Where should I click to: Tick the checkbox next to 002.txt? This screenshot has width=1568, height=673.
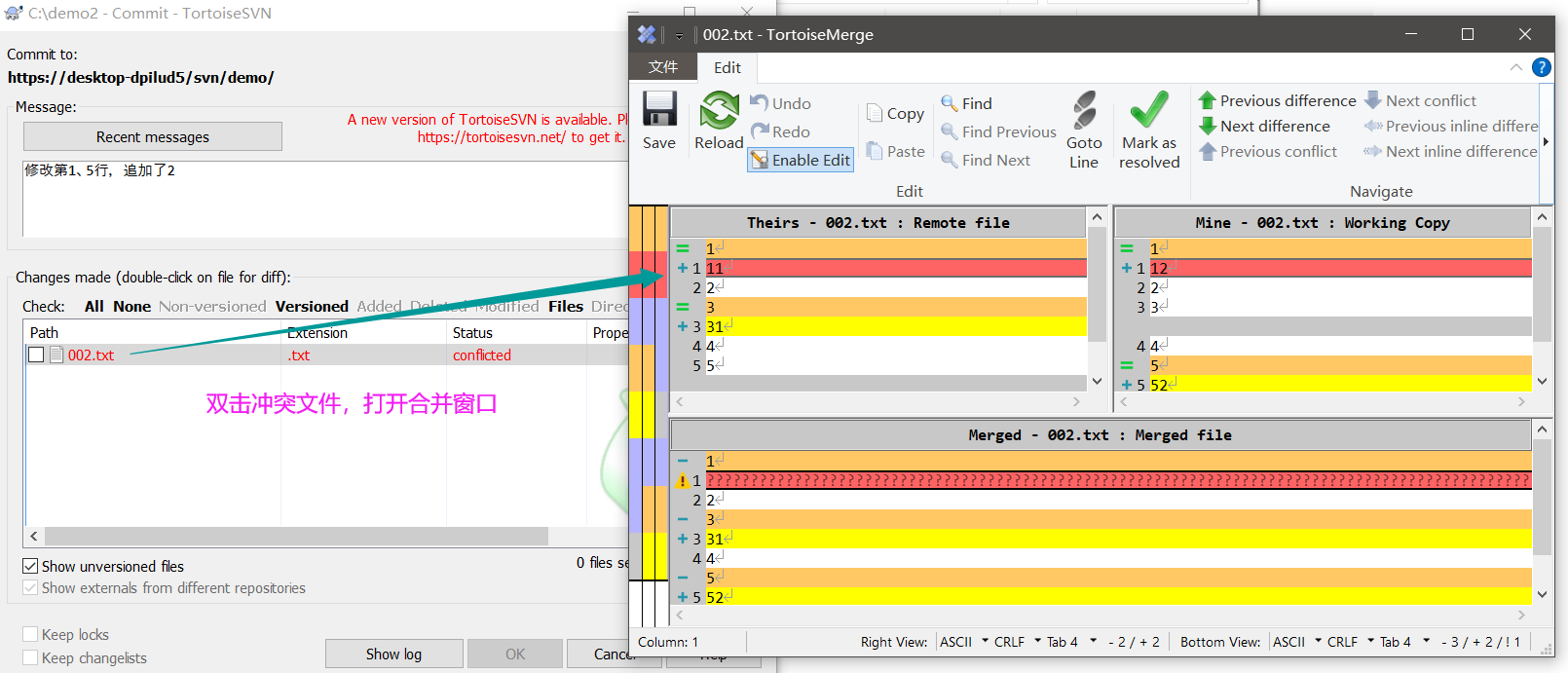coord(36,355)
